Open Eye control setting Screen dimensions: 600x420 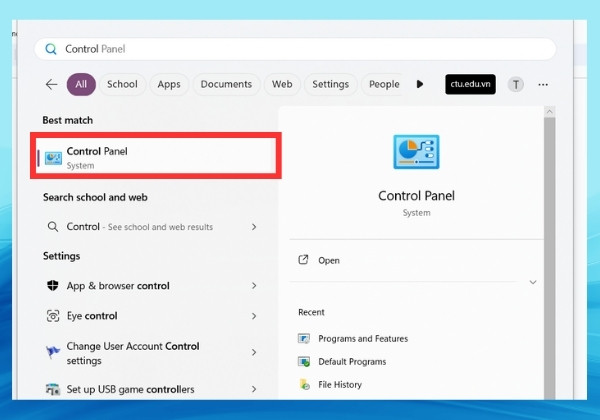tap(152, 316)
